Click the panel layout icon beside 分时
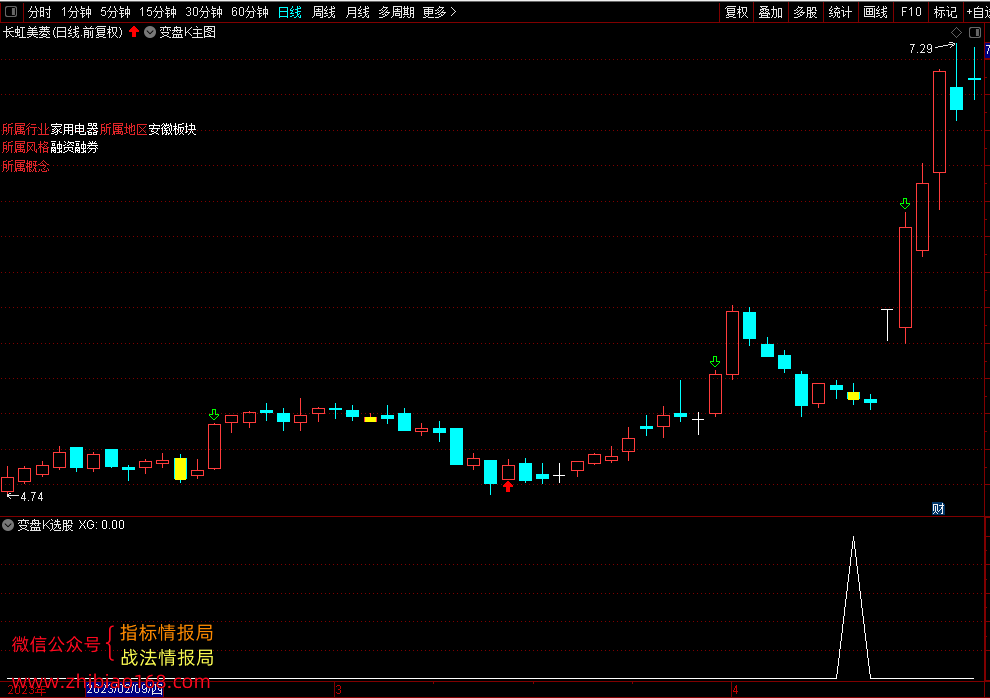Viewport: 990px width, 698px height. tap(11, 12)
